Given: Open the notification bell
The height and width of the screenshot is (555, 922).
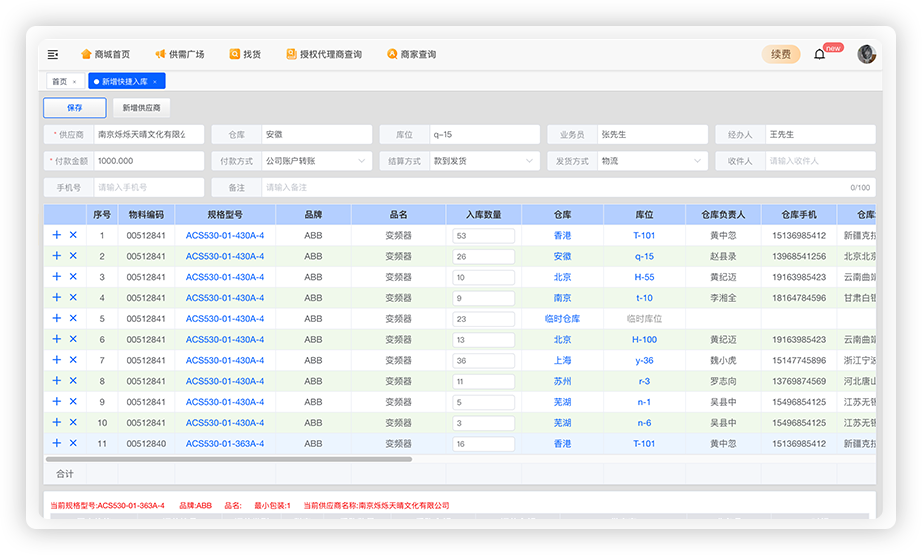Looking at the screenshot, I should click(x=819, y=54).
